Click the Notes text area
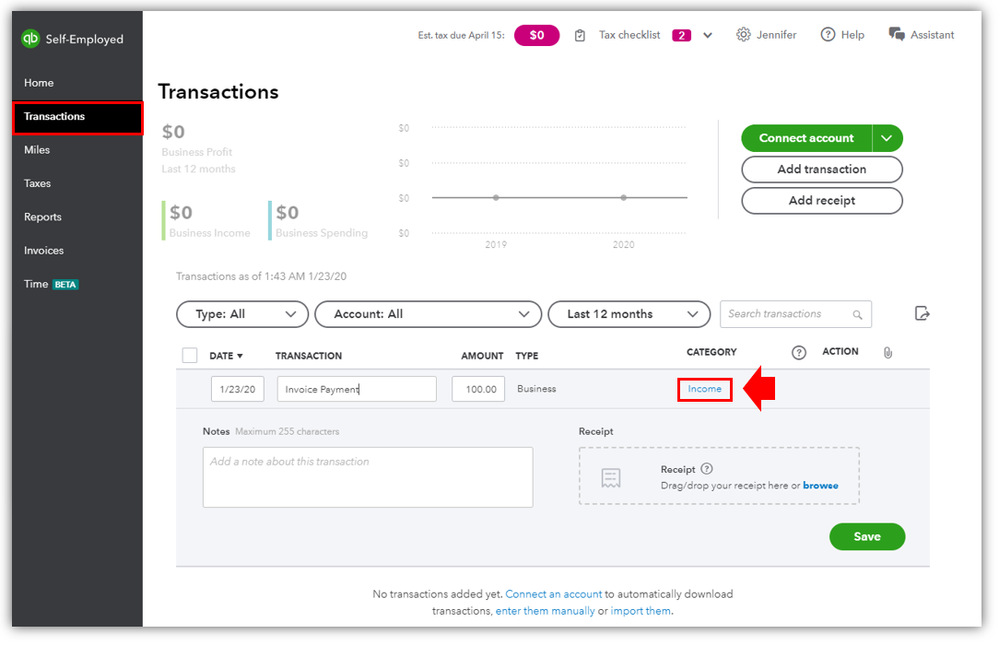 [367, 477]
